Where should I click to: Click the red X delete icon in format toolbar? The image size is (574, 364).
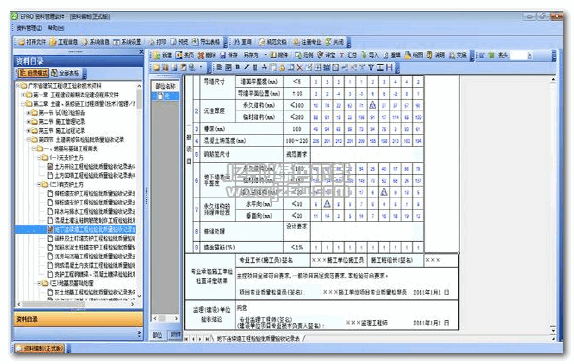click(299, 67)
